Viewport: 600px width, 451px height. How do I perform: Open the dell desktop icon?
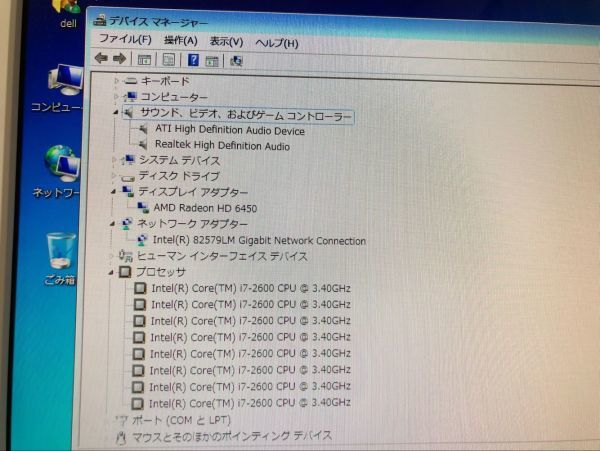pos(67,8)
